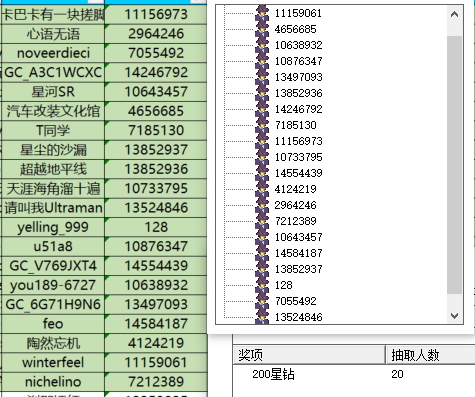Click spreadsheet cell feo

53,324
